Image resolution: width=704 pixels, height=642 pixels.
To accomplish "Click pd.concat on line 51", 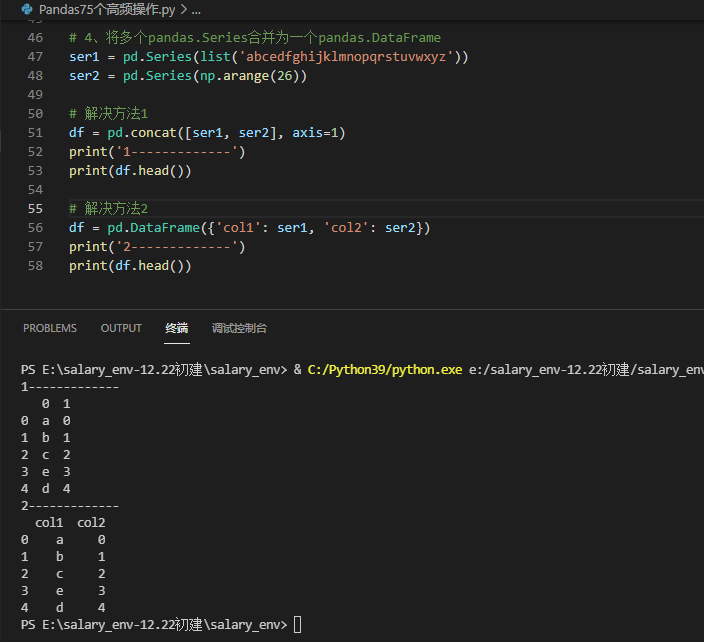I will point(142,133).
